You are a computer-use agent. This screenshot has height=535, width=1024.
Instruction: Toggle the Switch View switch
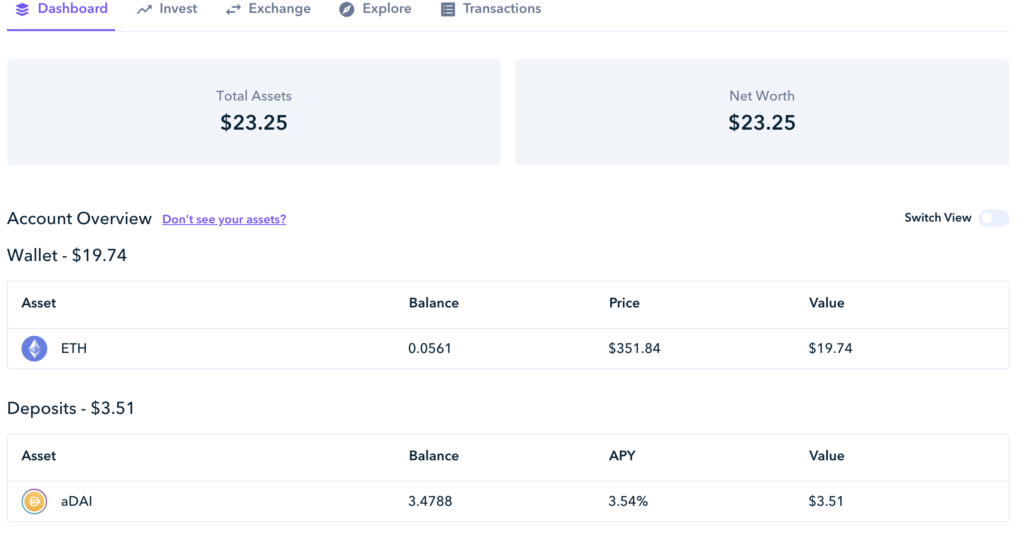[x=993, y=218]
